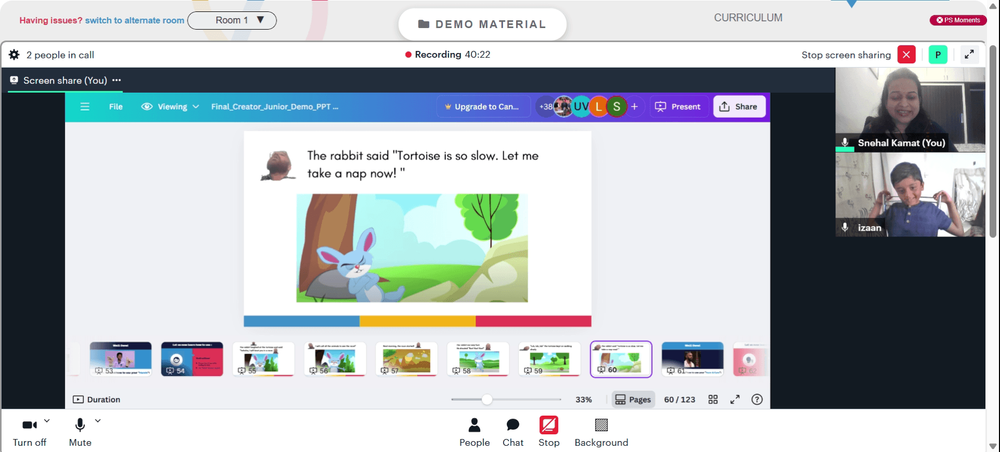Screen dimensions: 1000x452
Task: Show the +38 collaborators list
Action: (x=546, y=106)
